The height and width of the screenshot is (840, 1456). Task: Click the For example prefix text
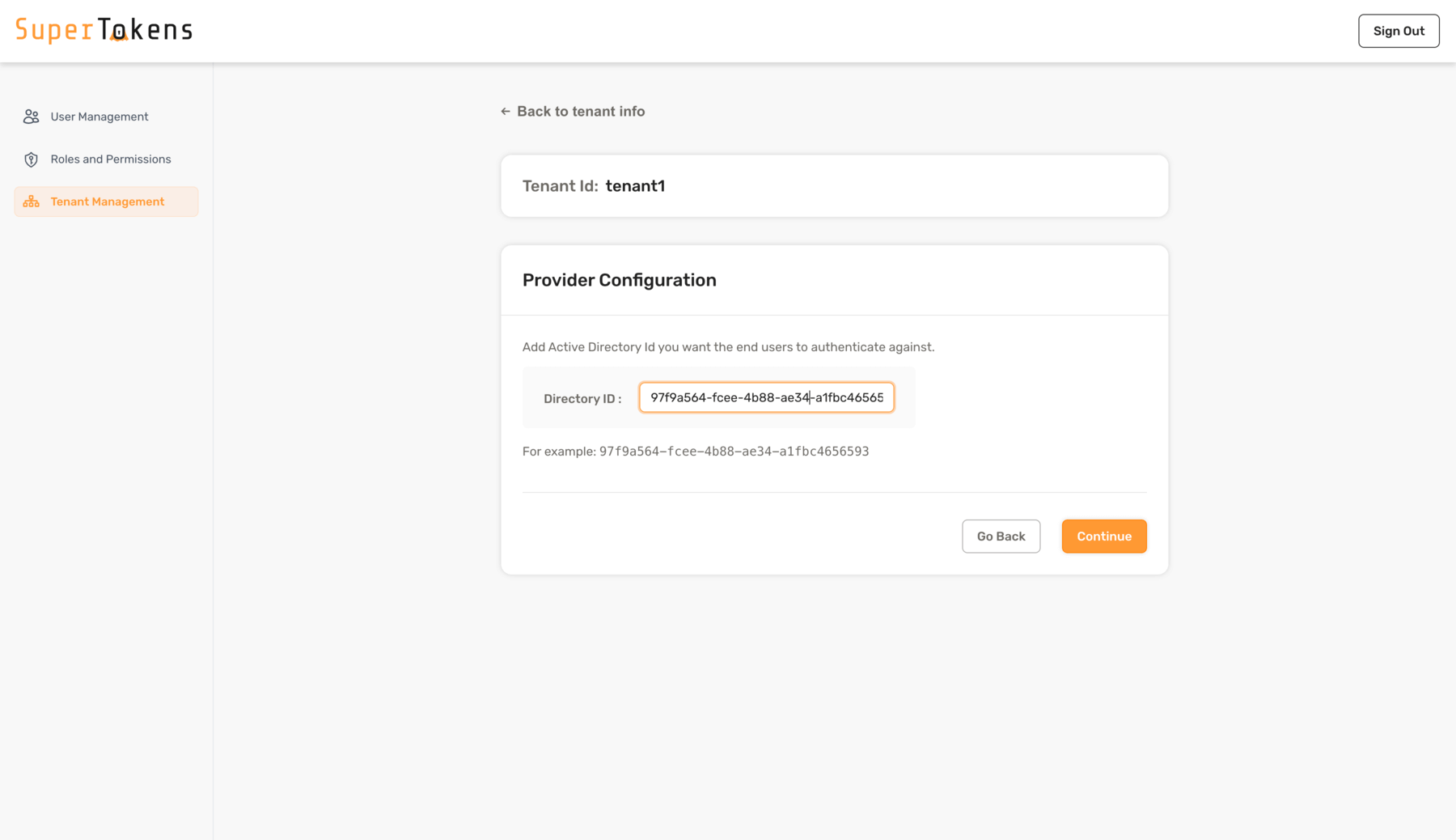click(559, 452)
